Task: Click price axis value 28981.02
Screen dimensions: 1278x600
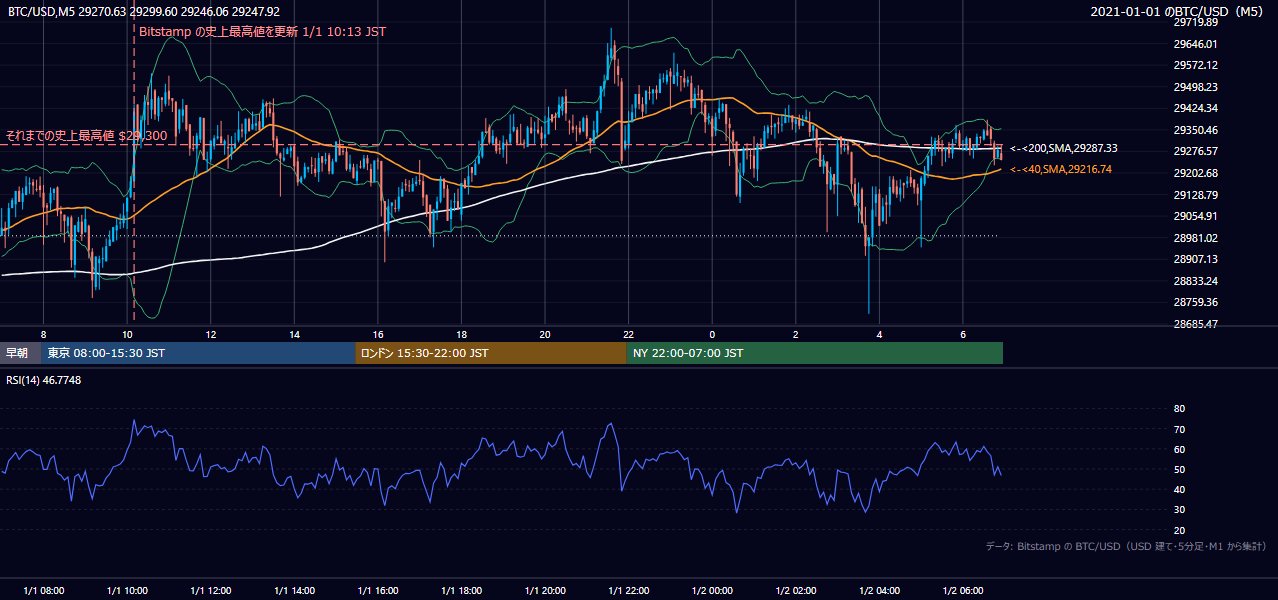Action: pos(1196,238)
